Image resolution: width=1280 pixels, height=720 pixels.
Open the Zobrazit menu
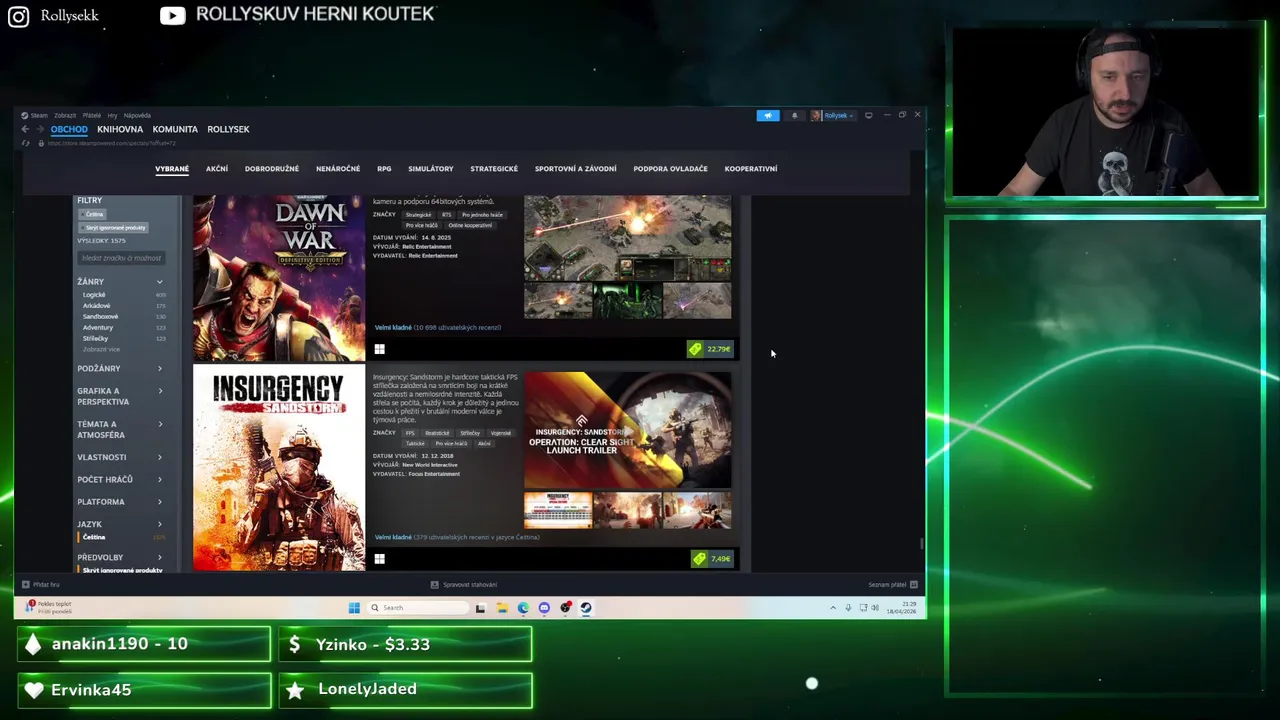(65, 116)
